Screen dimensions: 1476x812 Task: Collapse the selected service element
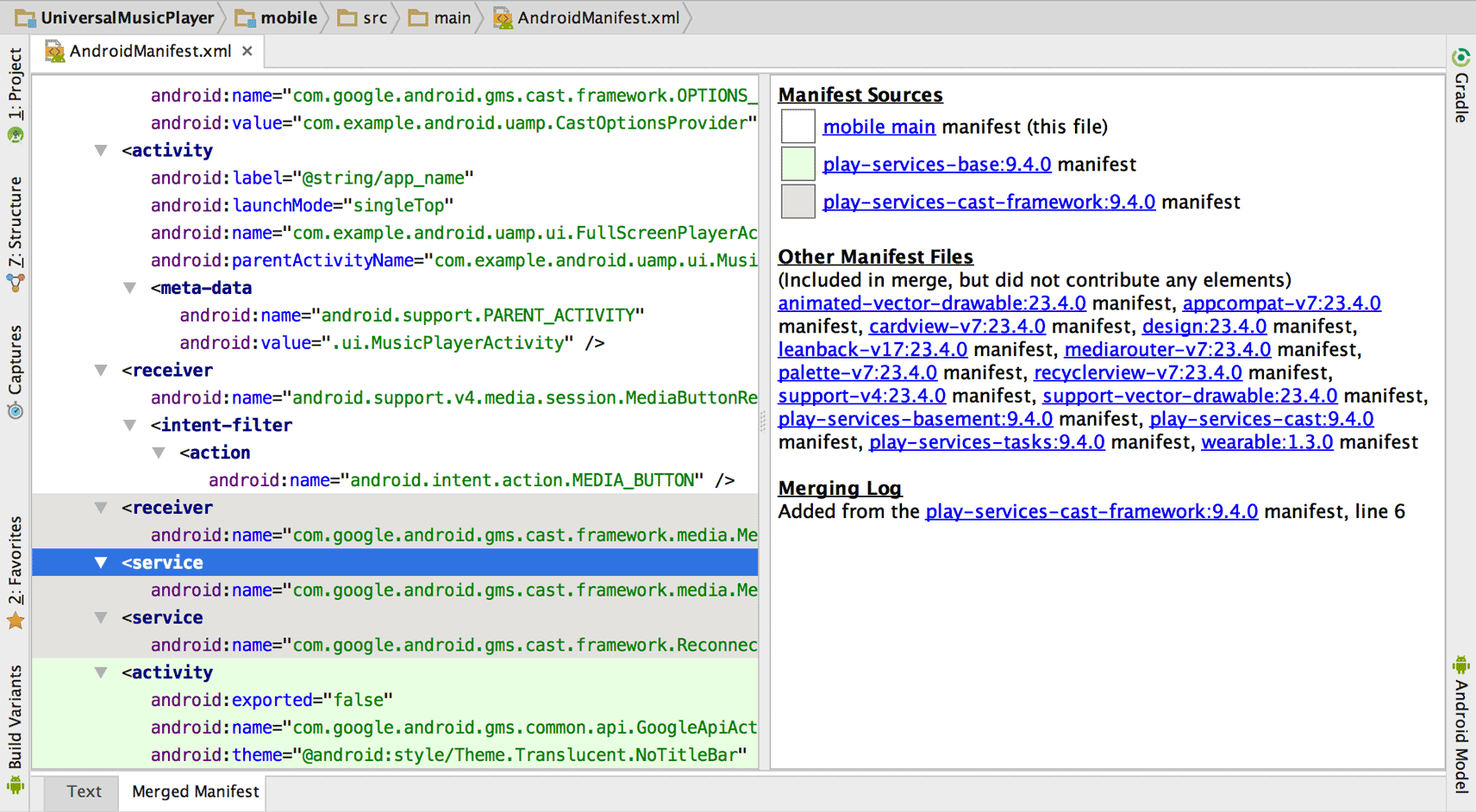tap(100, 562)
